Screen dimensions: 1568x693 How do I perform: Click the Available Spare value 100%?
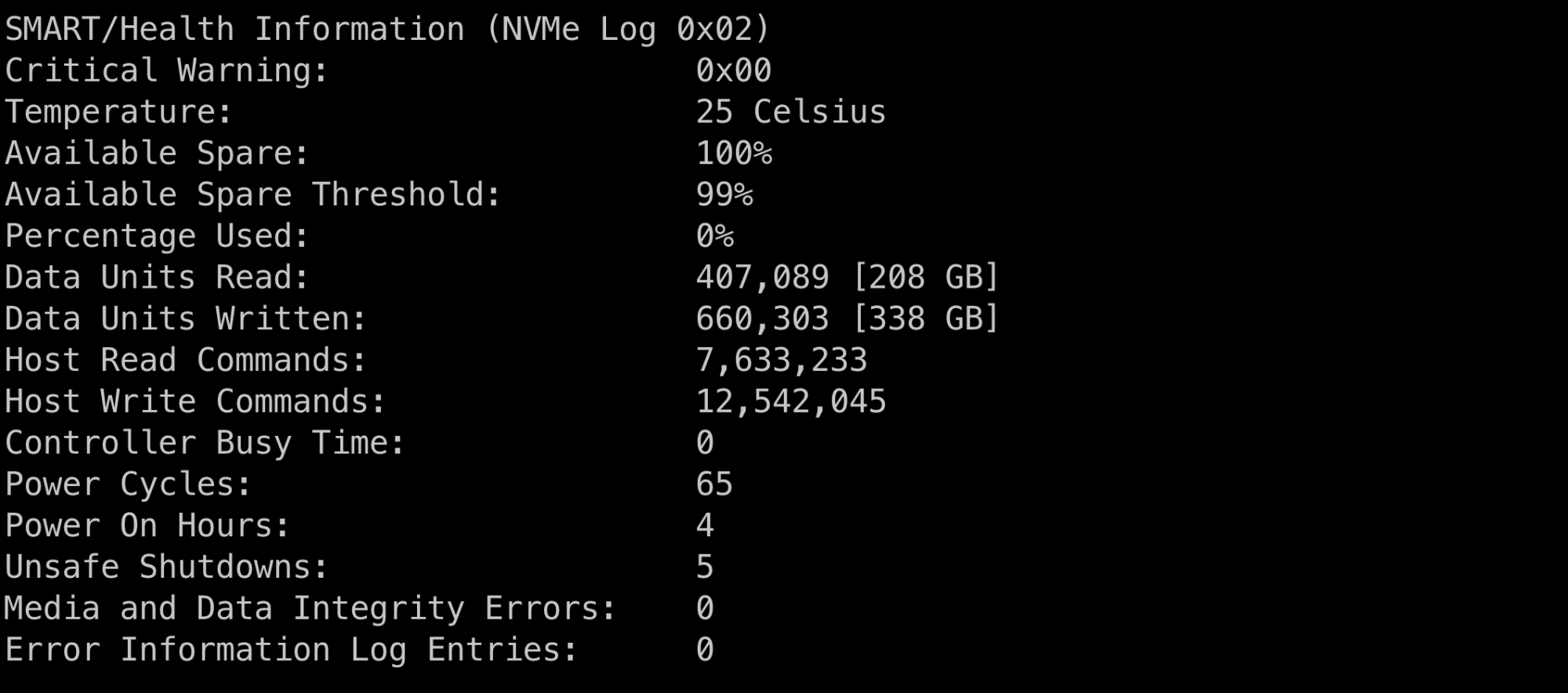(x=733, y=154)
